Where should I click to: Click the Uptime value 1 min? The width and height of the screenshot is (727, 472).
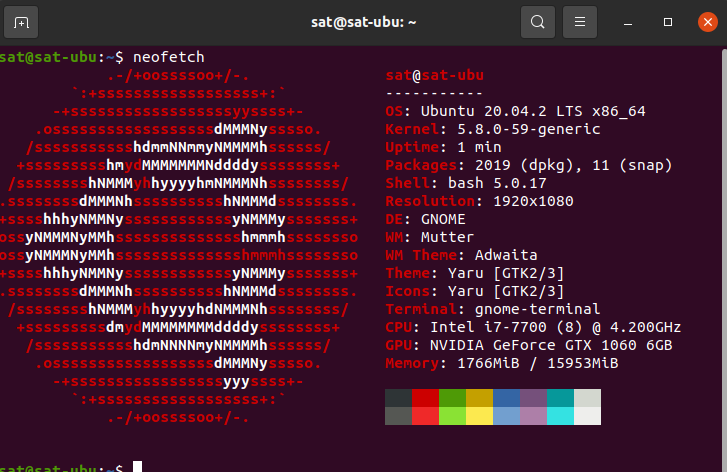479,147
